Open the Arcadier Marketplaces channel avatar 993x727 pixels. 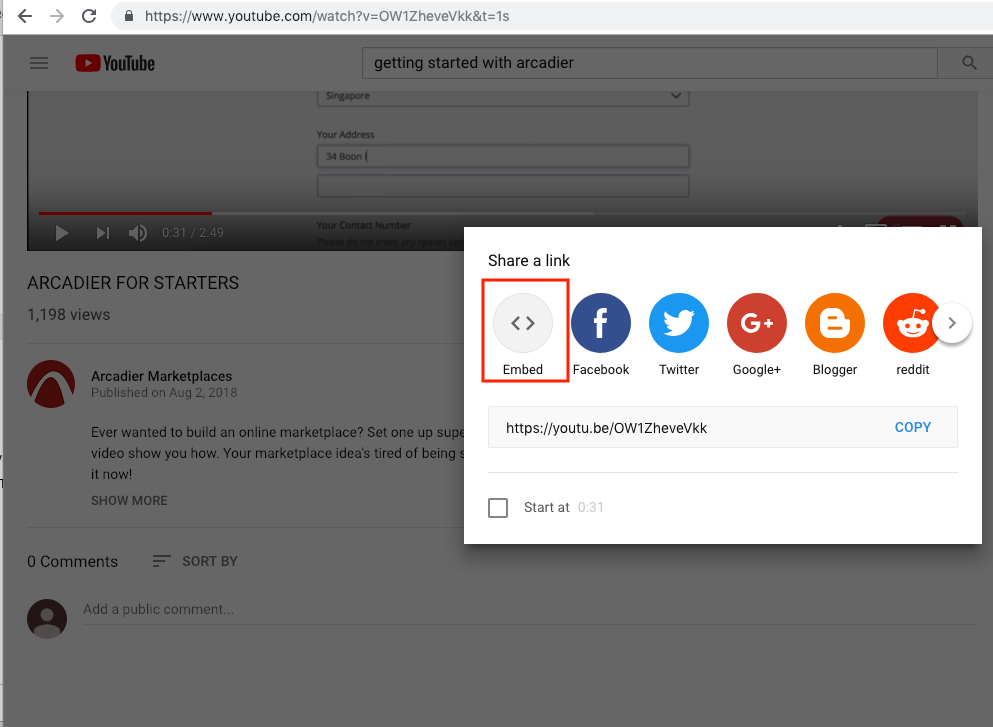(x=51, y=384)
